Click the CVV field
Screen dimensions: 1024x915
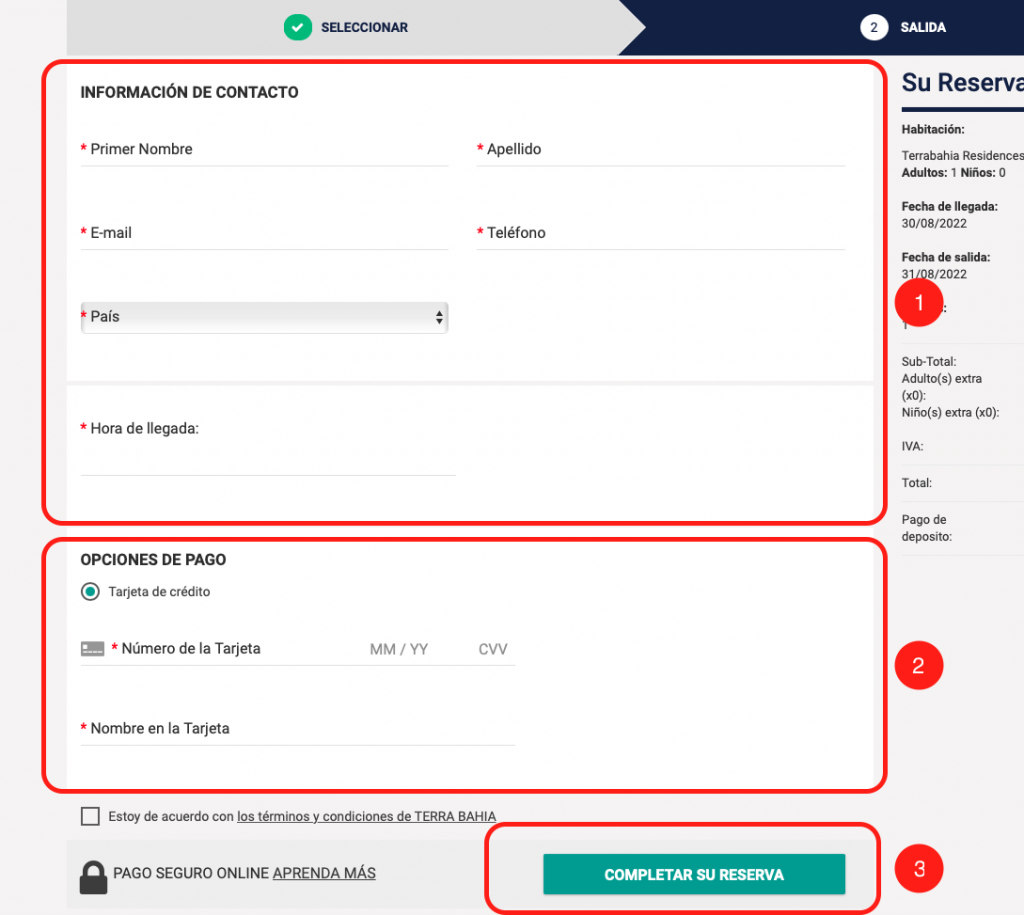click(x=493, y=649)
